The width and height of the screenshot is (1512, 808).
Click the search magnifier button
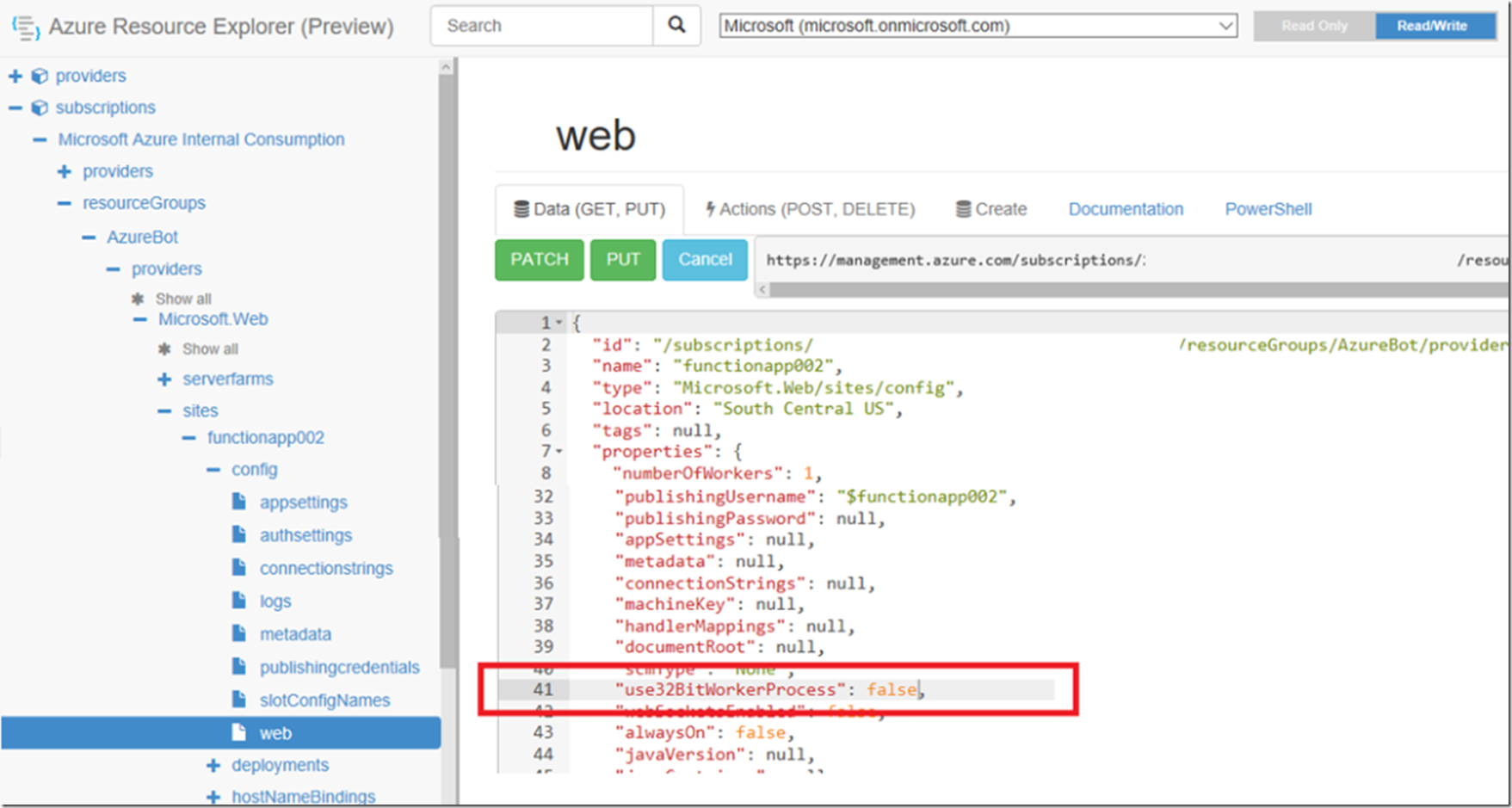pyautogui.click(x=677, y=26)
